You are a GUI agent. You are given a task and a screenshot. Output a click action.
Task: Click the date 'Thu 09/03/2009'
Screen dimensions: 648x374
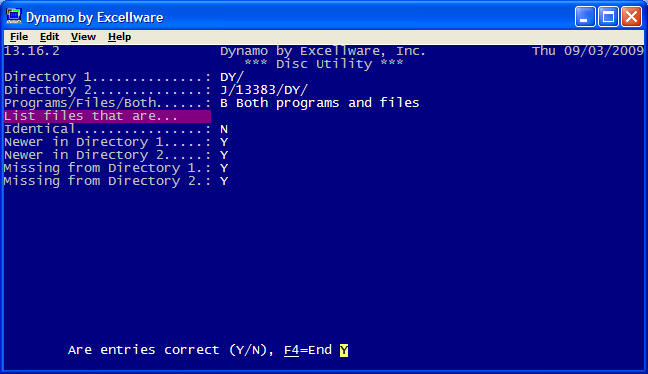pyautogui.click(x=588, y=51)
